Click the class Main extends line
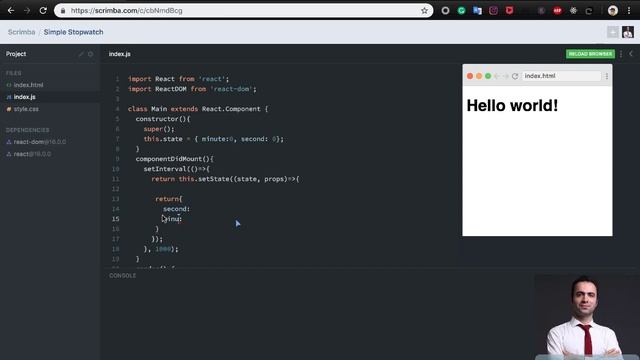Viewport: 640px width, 360px height. 198,109
